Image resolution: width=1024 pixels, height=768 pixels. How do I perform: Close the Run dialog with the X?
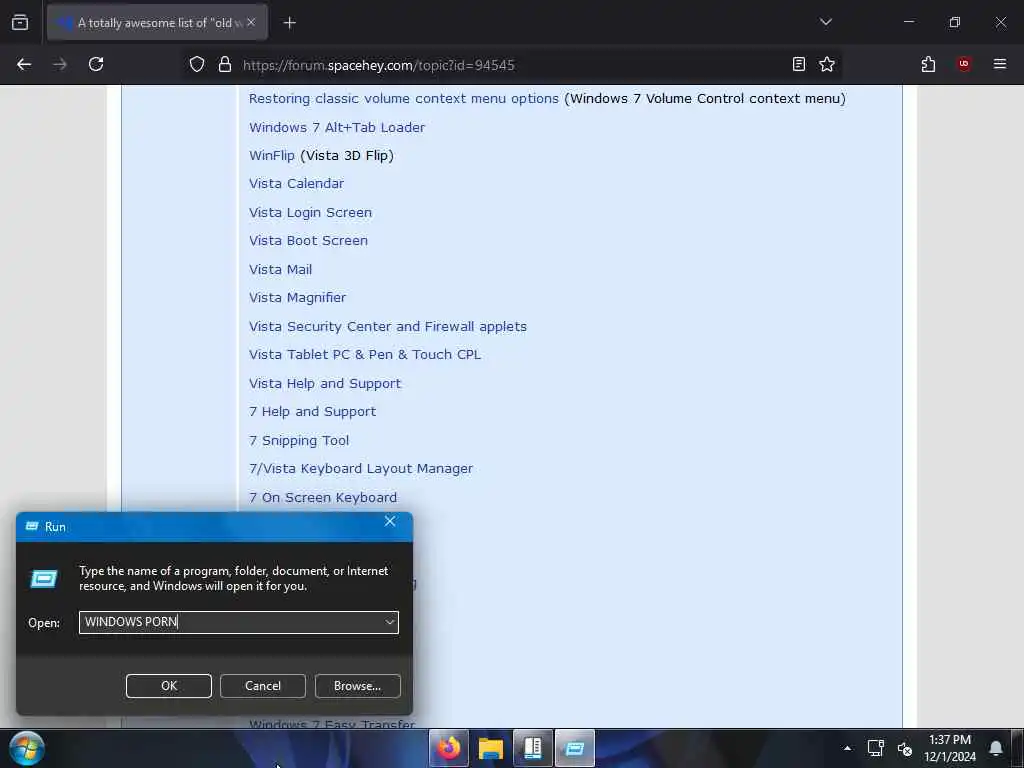[390, 521]
